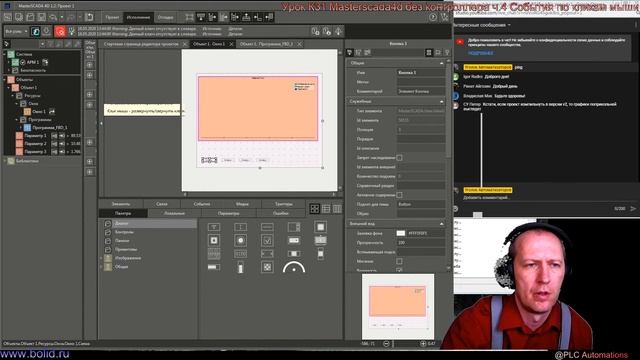Select the semicircular gauge element in the palette

point(294,267)
